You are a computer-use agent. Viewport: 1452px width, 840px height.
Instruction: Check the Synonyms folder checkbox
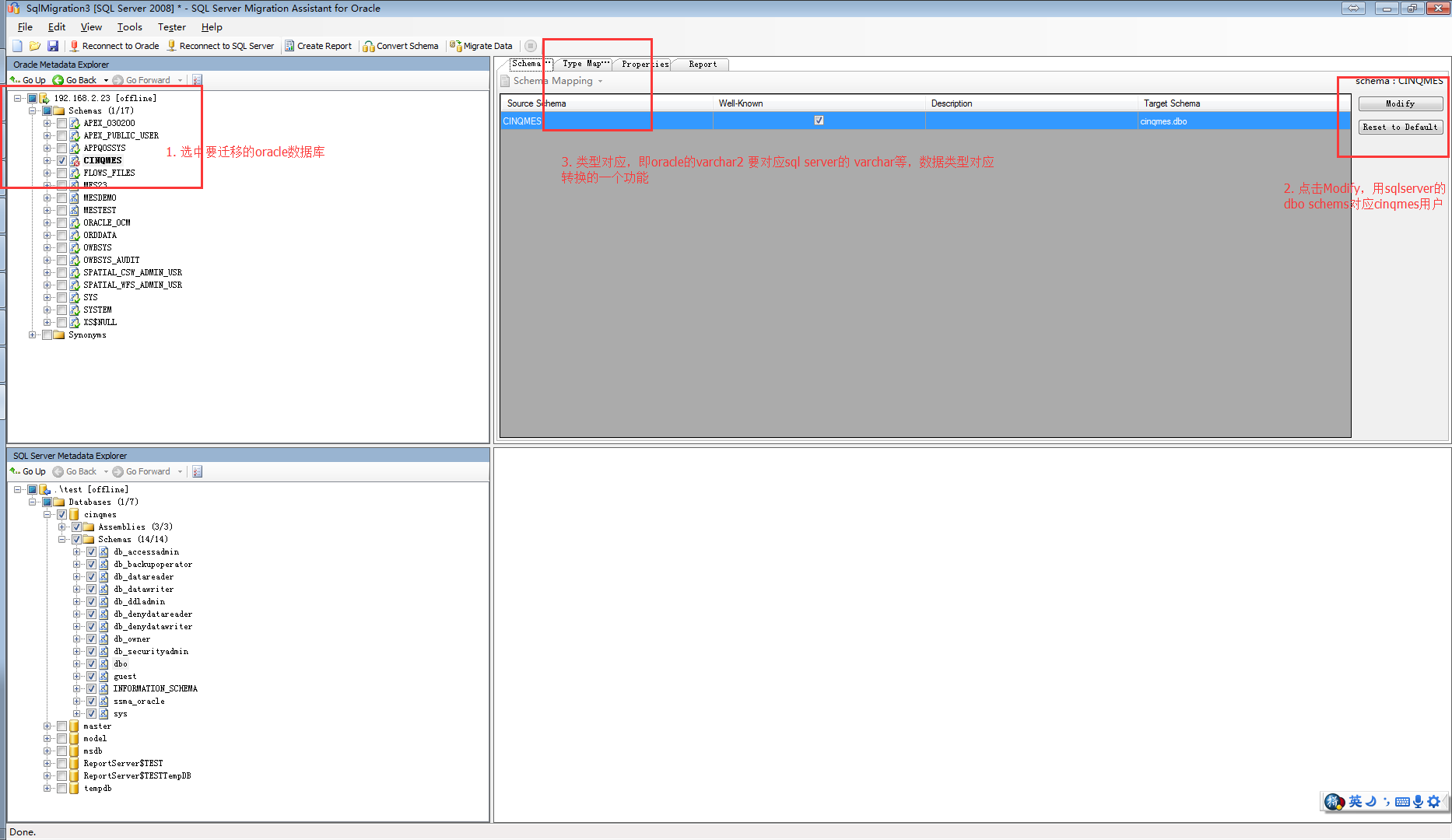(x=47, y=334)
